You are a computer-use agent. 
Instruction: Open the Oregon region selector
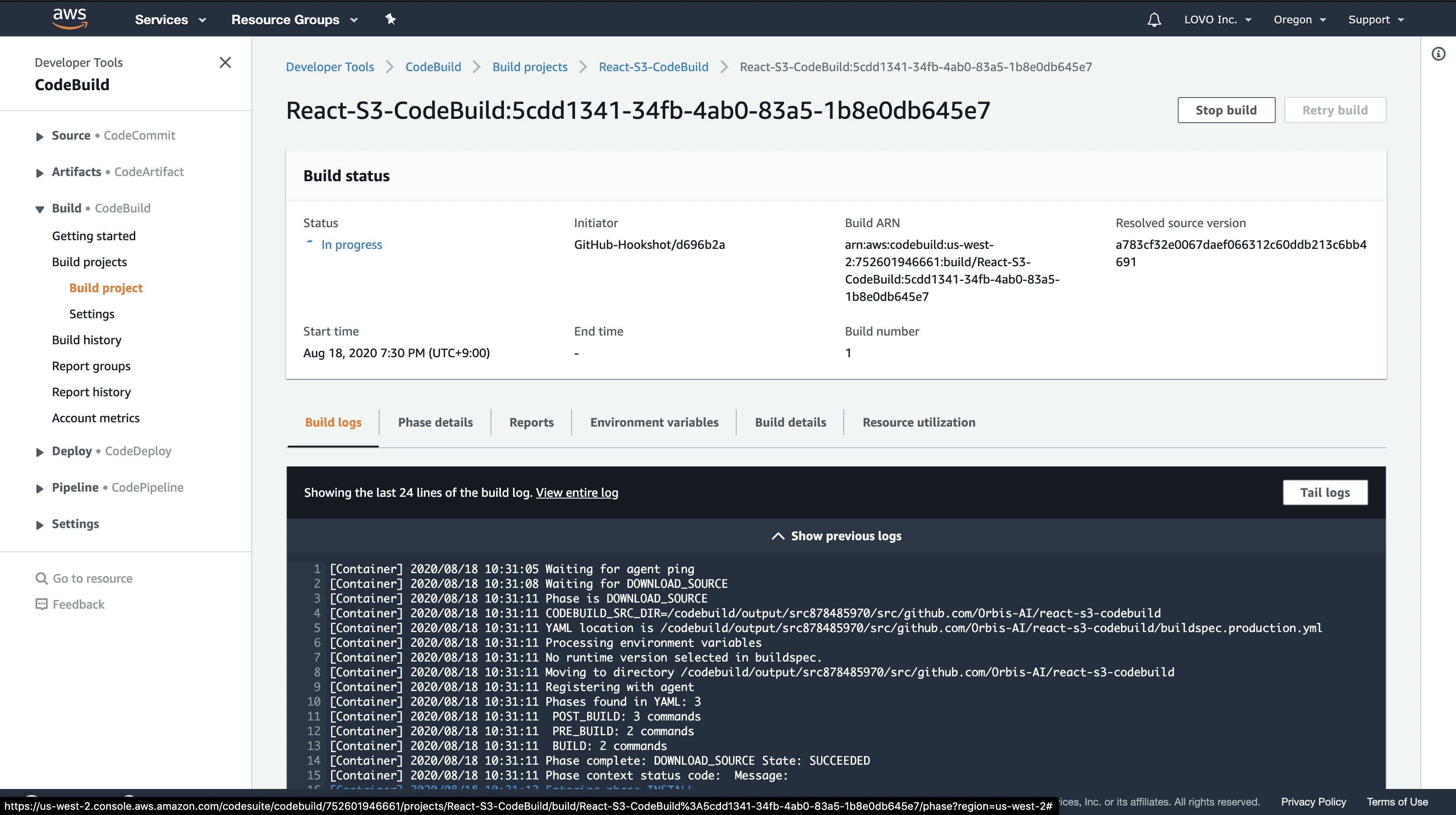click(x=1300, y=20)
